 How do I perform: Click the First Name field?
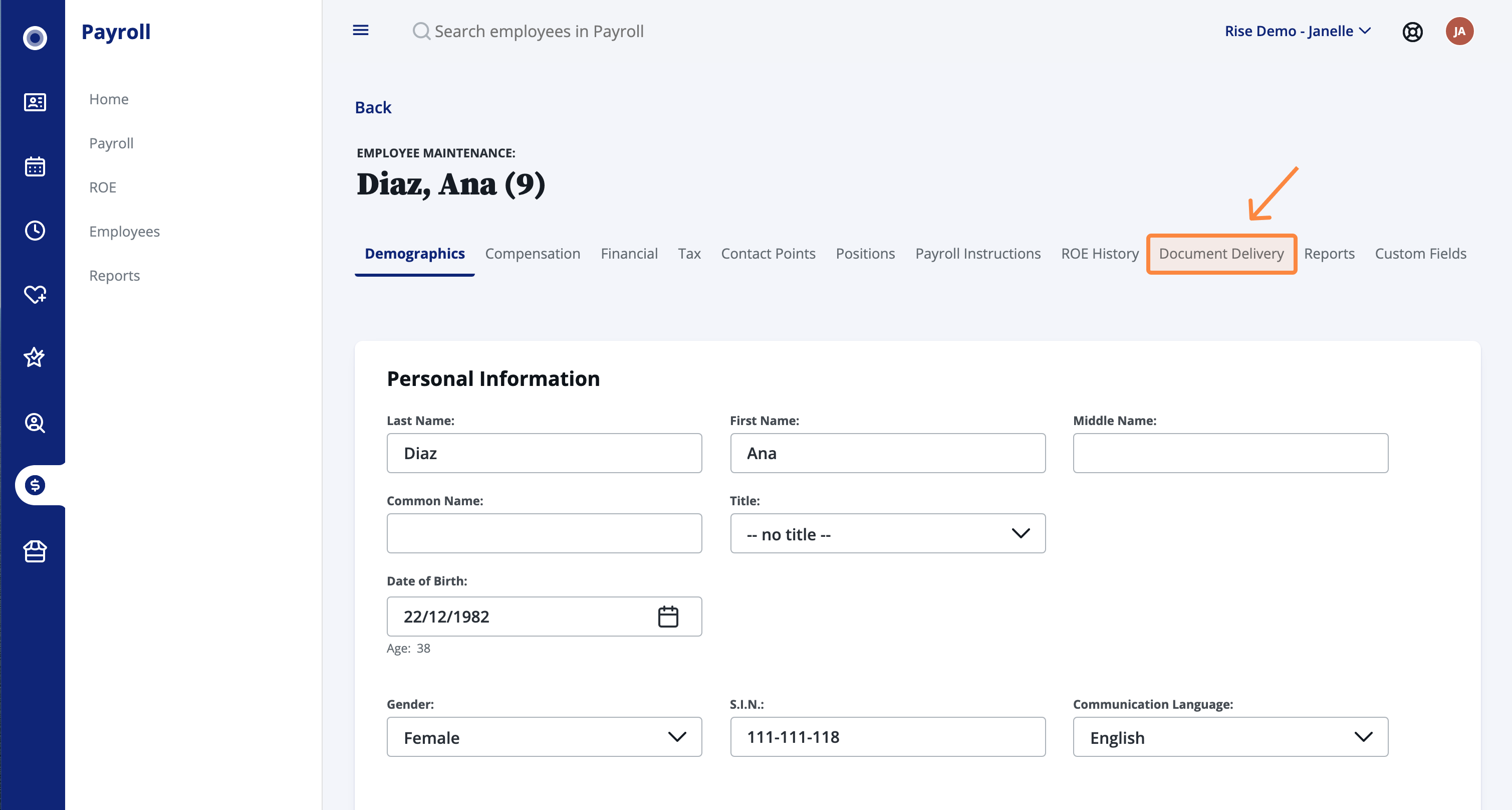point(887,453)
